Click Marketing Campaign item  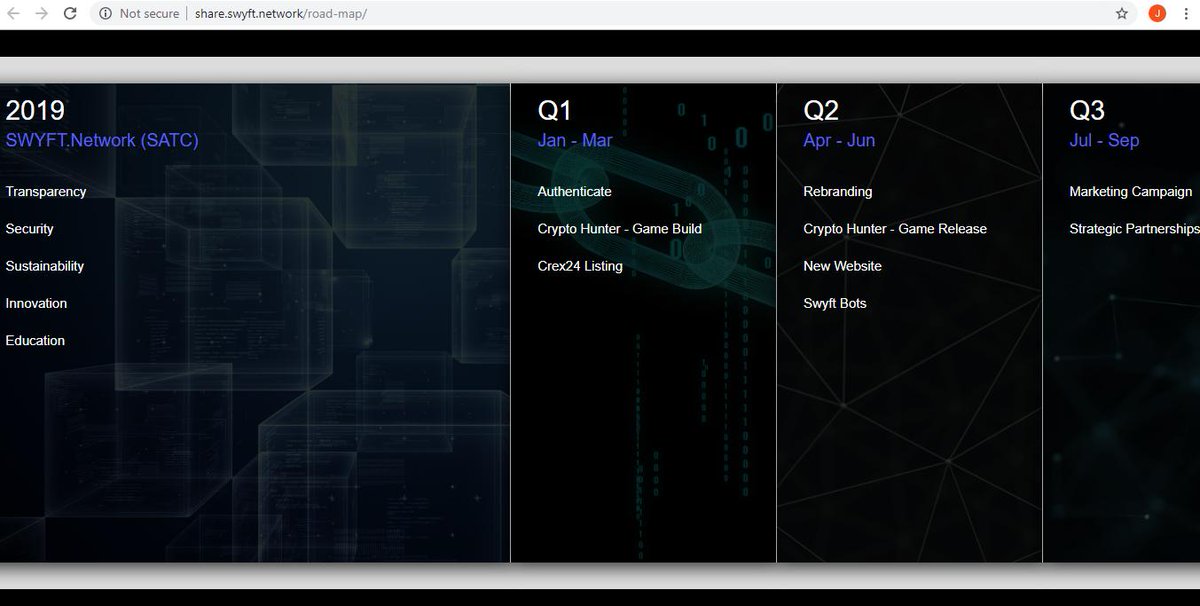point(1131,192)
